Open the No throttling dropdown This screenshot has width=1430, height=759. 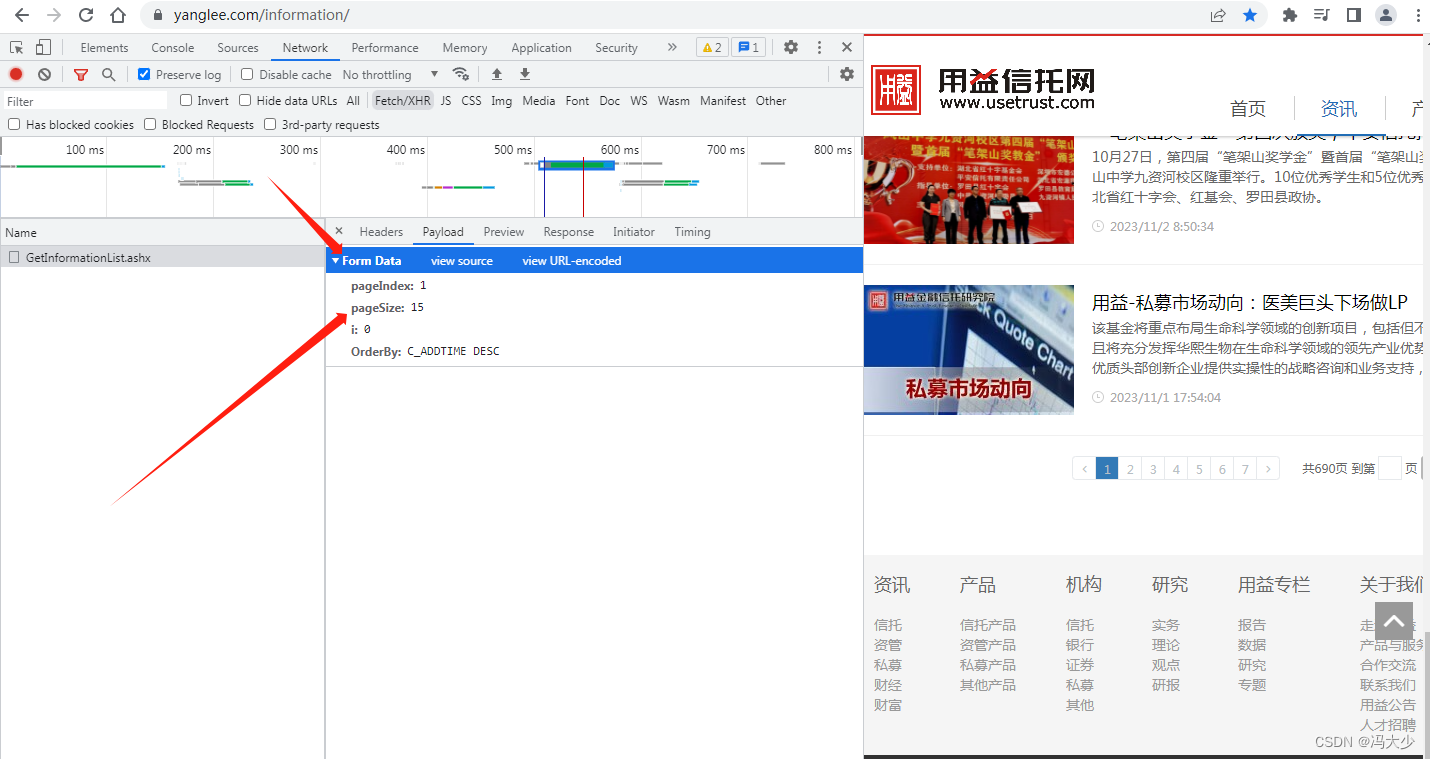(x=390, y=74)
